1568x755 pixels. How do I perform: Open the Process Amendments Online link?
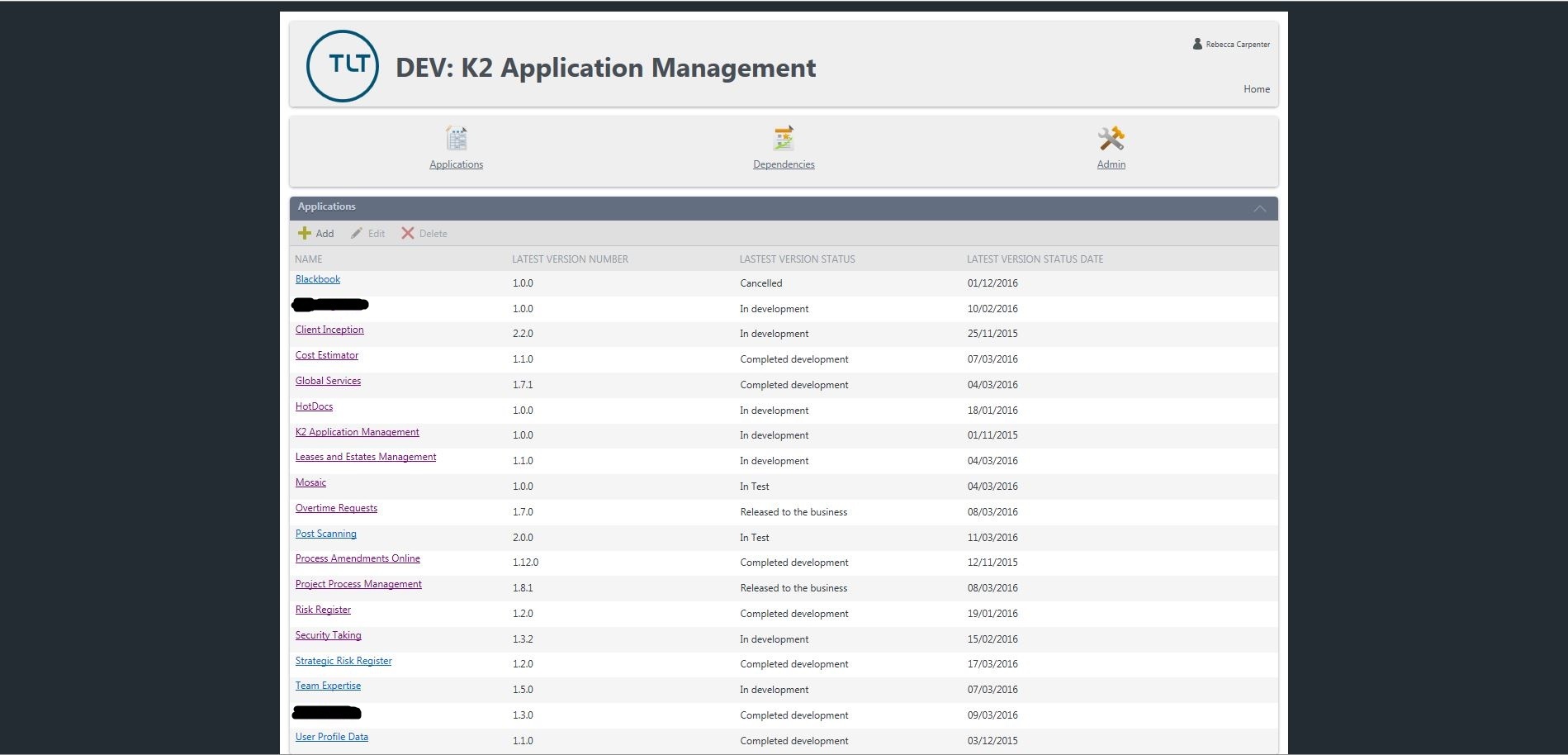click(358, 558)
